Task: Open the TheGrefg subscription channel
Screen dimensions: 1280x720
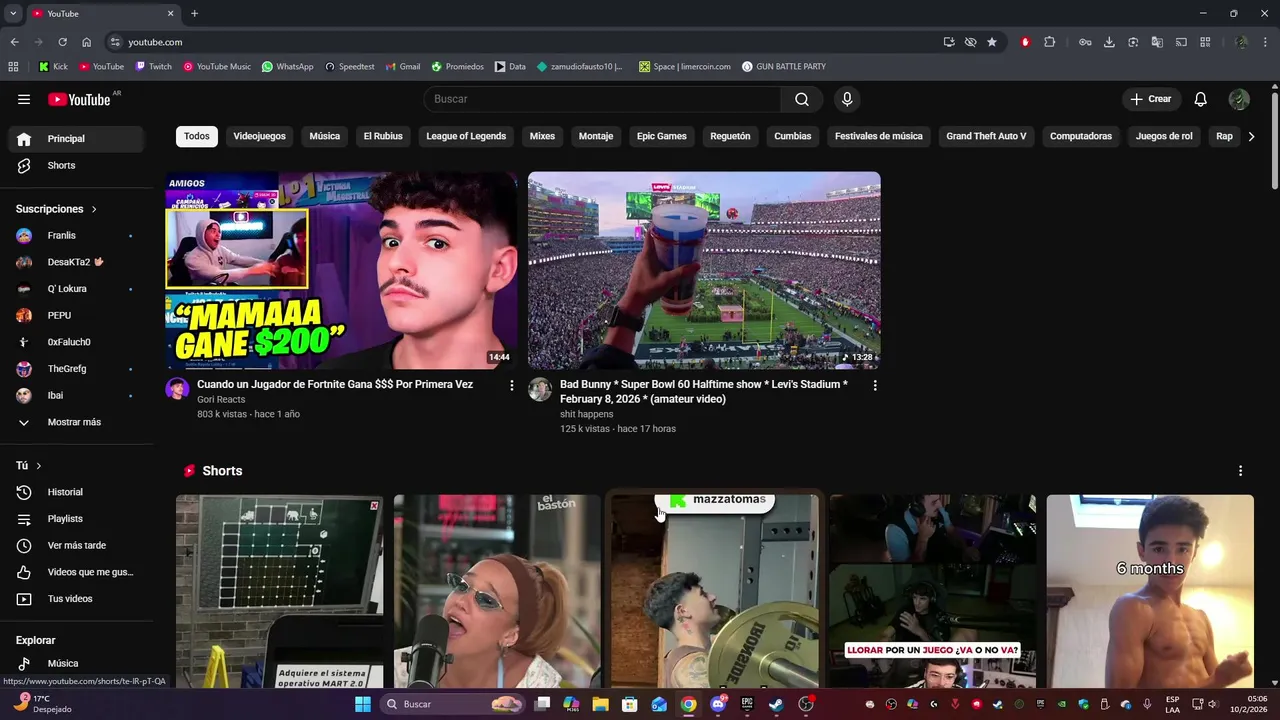Action: (x=76, y=369)
